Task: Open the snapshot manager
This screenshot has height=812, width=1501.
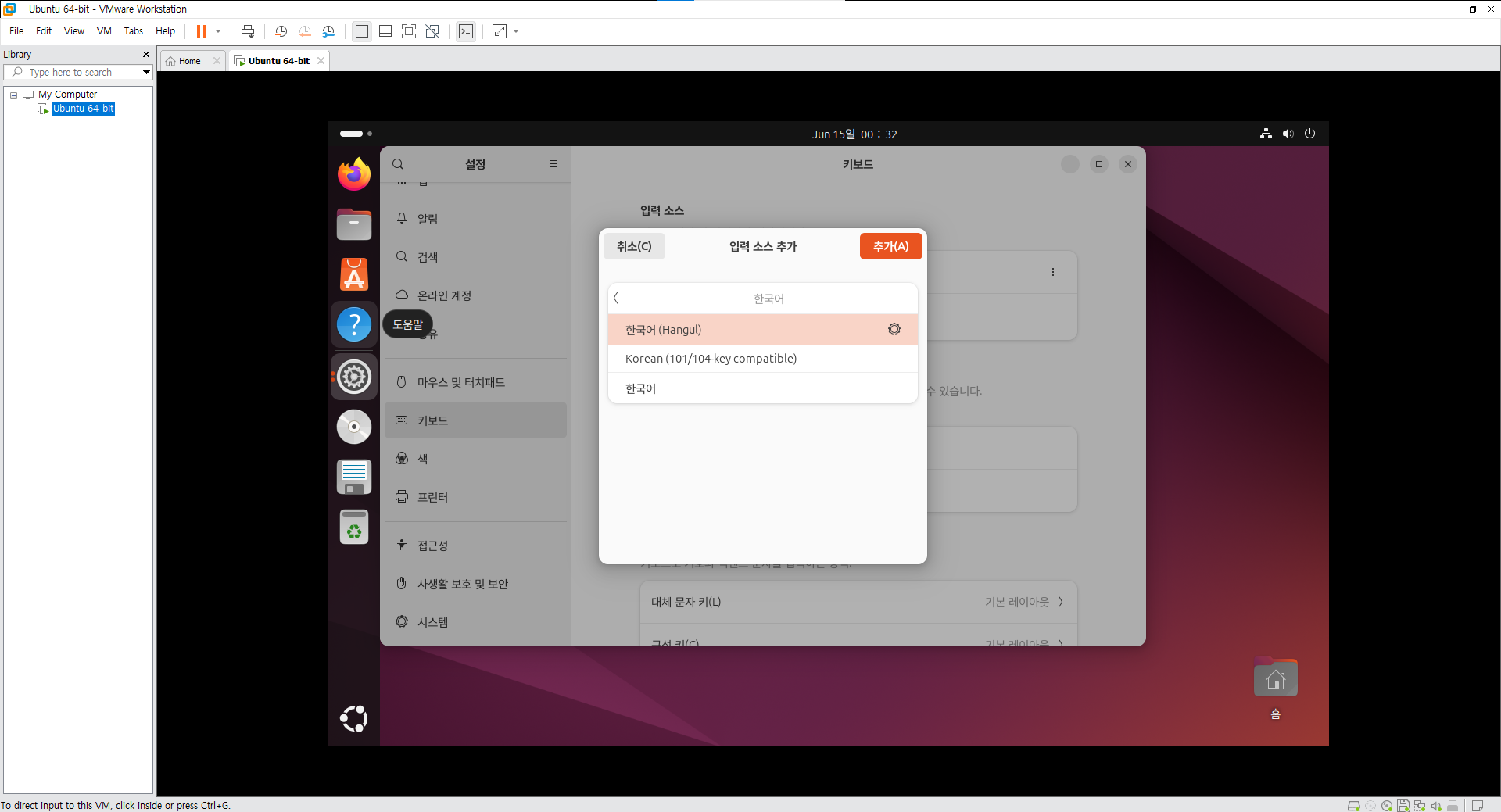Action: [328, 31]
